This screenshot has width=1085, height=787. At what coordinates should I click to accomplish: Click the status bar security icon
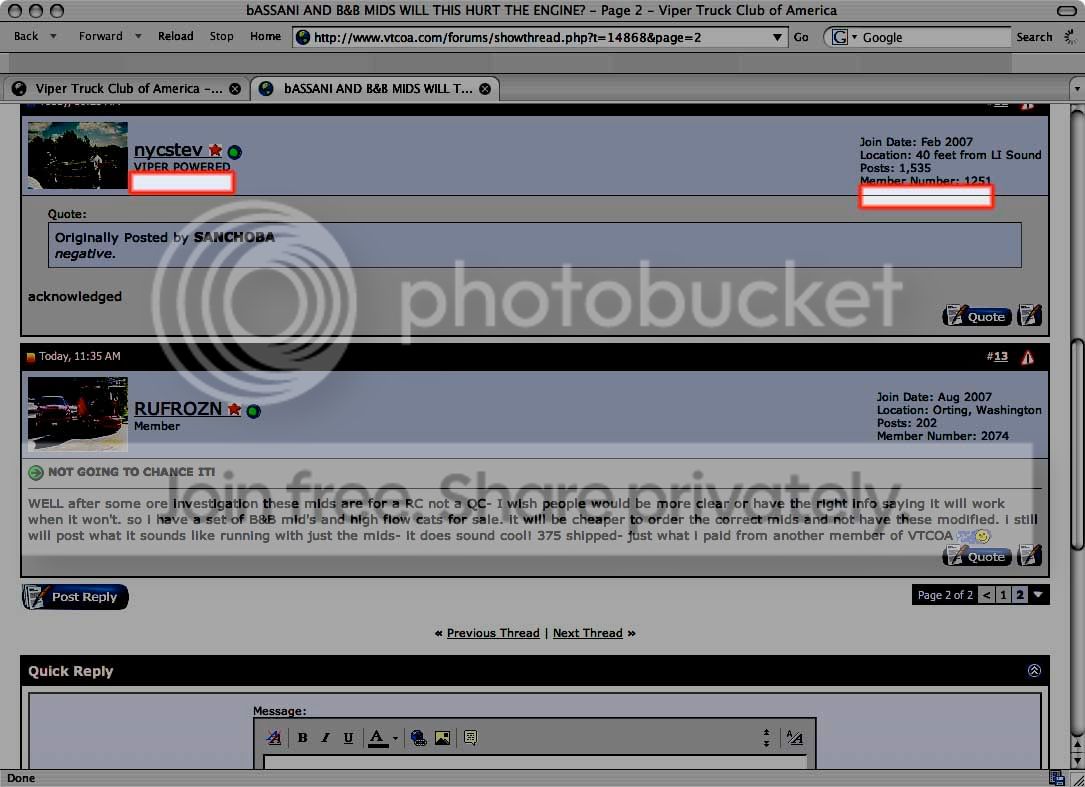tap(1056, 778)
